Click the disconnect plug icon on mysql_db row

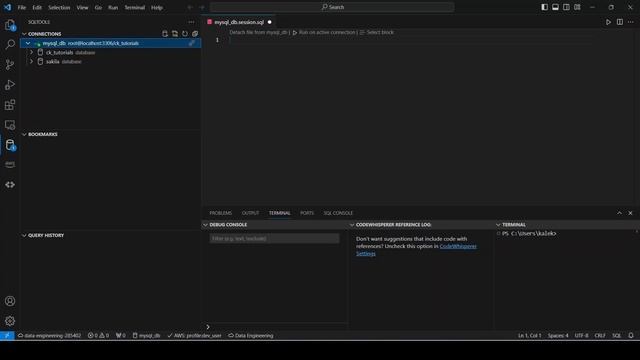[191, 43]
